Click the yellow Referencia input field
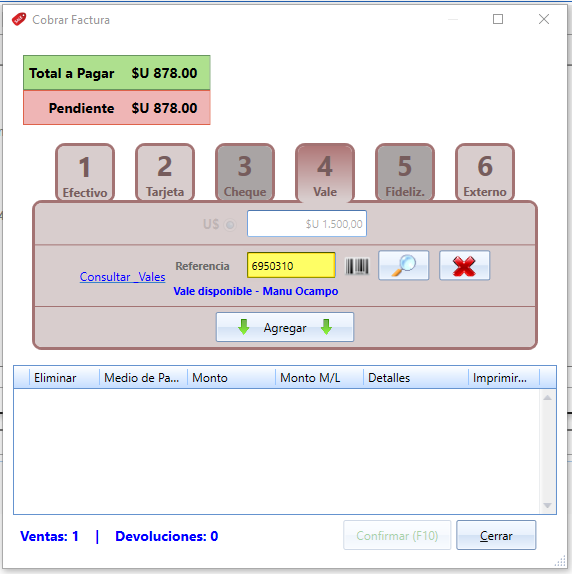 (x=291, y=265)
